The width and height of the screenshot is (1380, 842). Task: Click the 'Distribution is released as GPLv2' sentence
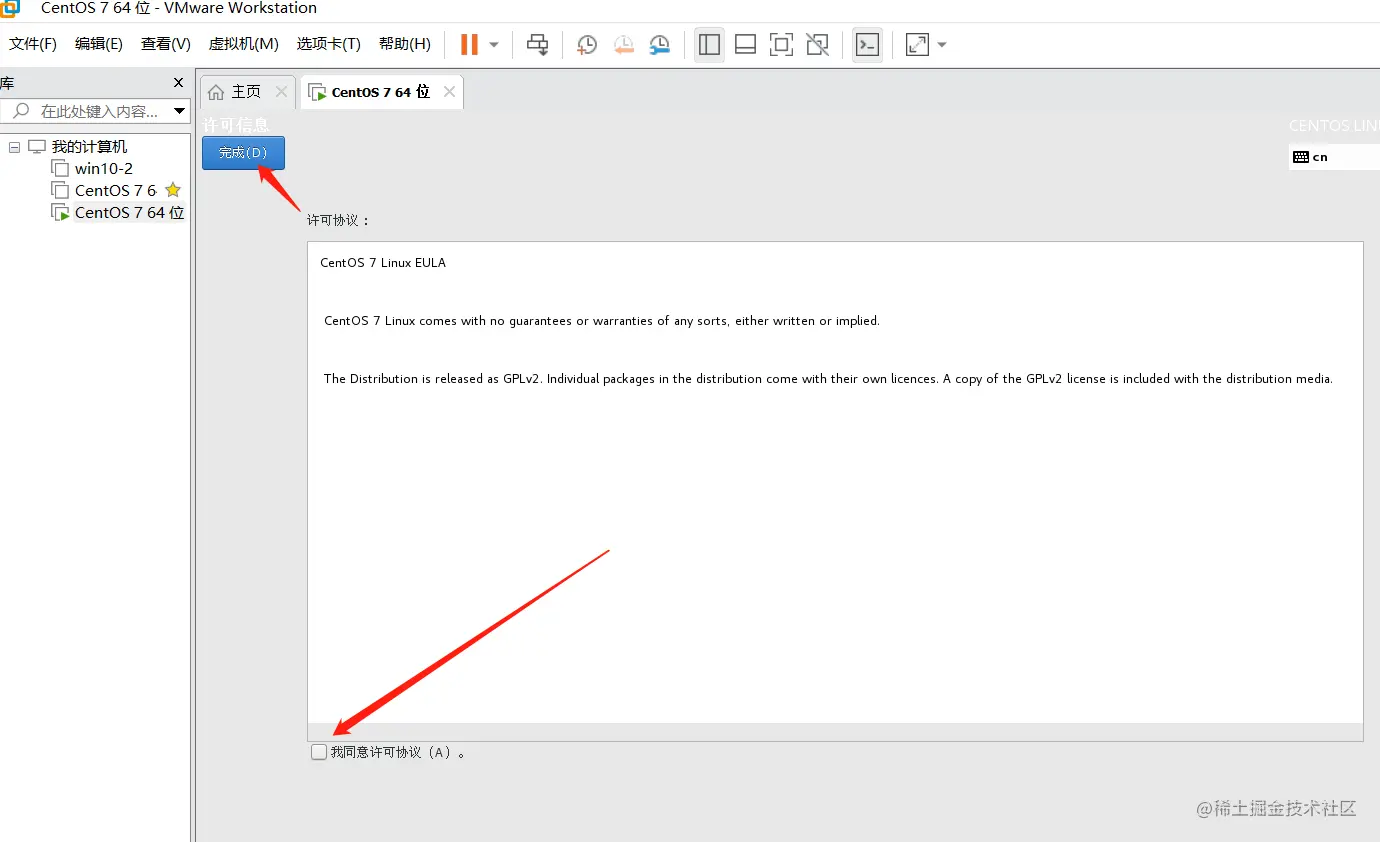coord(828,379)
